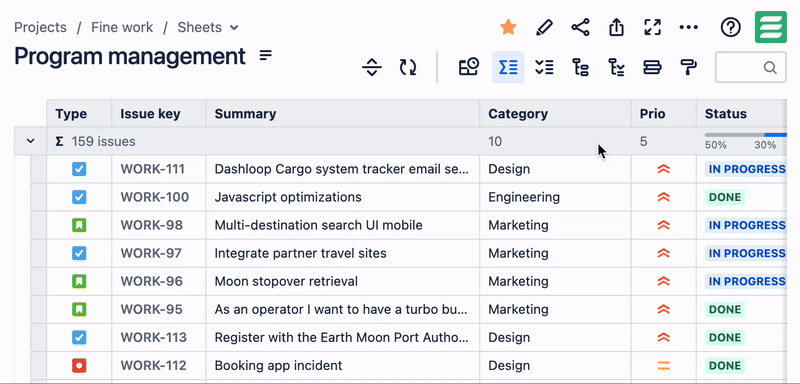Image resolution: width=800 pixels, height=384 pixels.
Task: Toggle the checklist view icon
Action: 544,67
